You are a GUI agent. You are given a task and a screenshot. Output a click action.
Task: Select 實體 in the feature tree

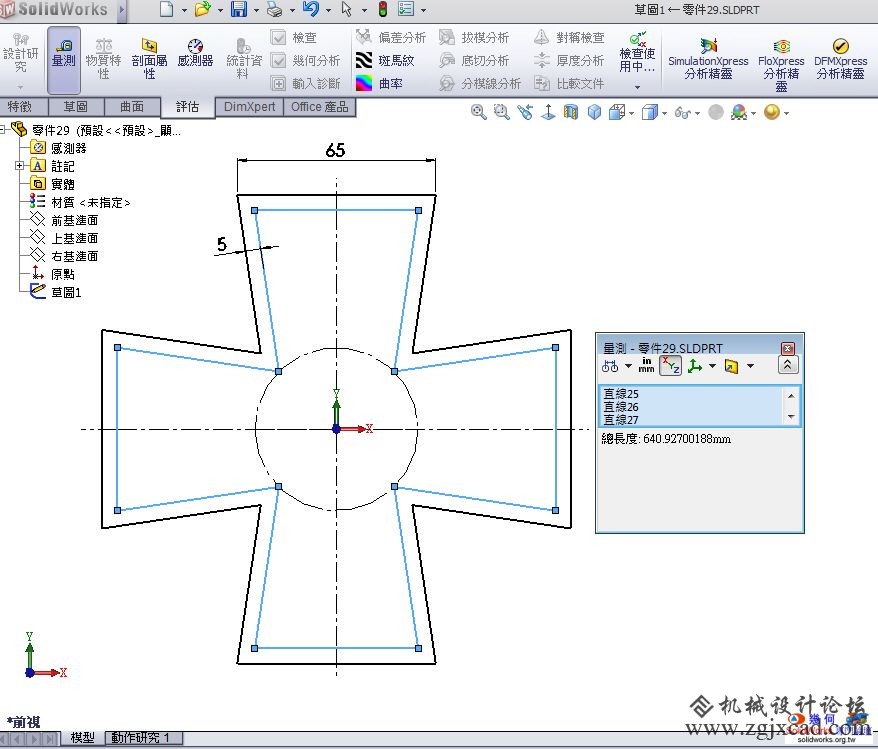(52, 184)
